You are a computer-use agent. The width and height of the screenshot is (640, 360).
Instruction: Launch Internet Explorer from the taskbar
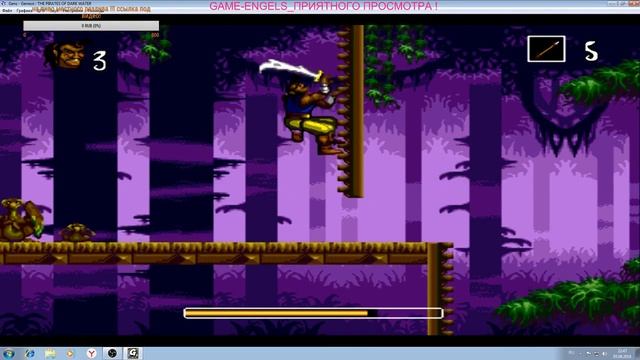click(29, 353)
